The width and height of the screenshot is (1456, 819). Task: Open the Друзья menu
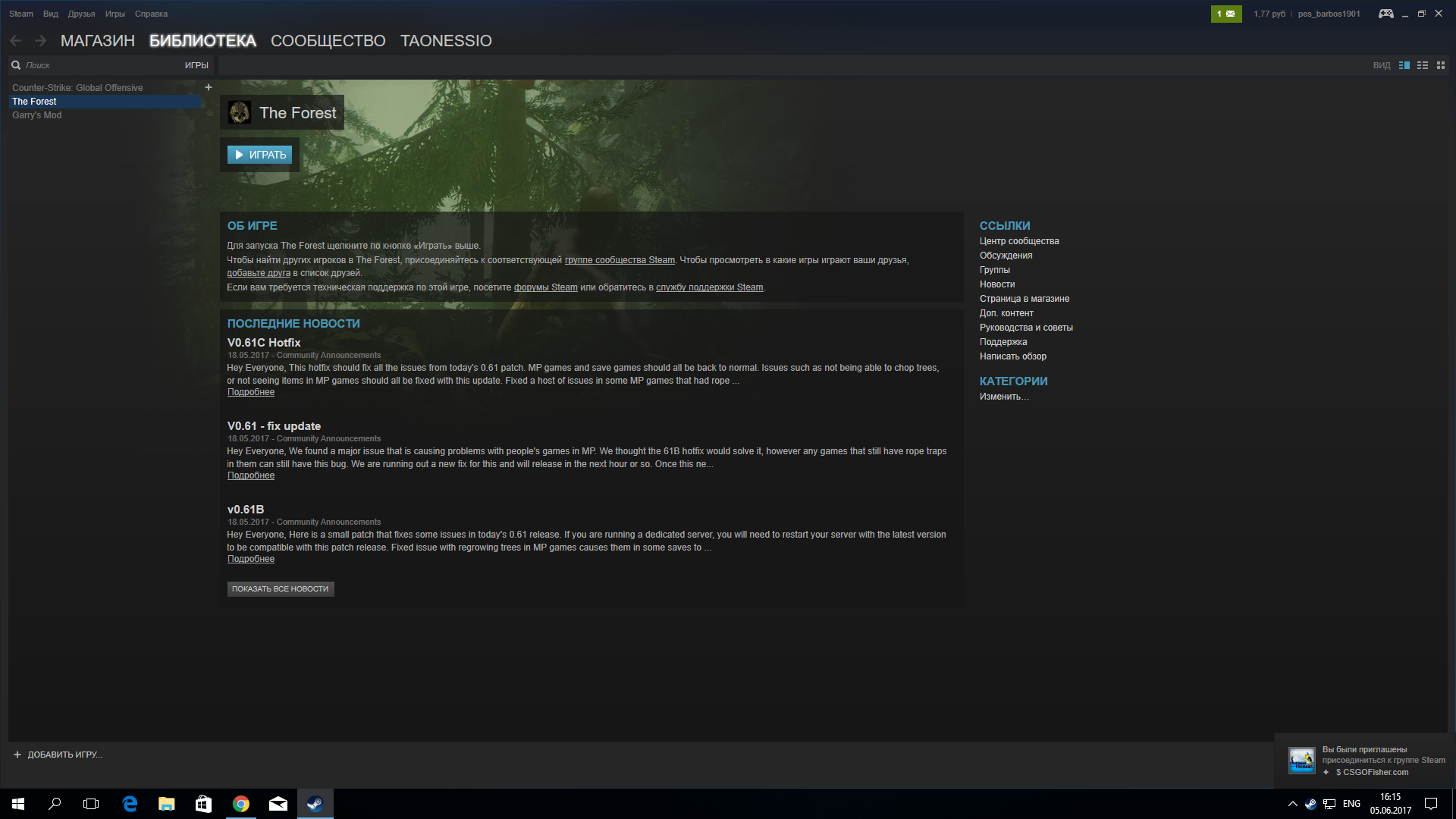(x=81, y=14)
